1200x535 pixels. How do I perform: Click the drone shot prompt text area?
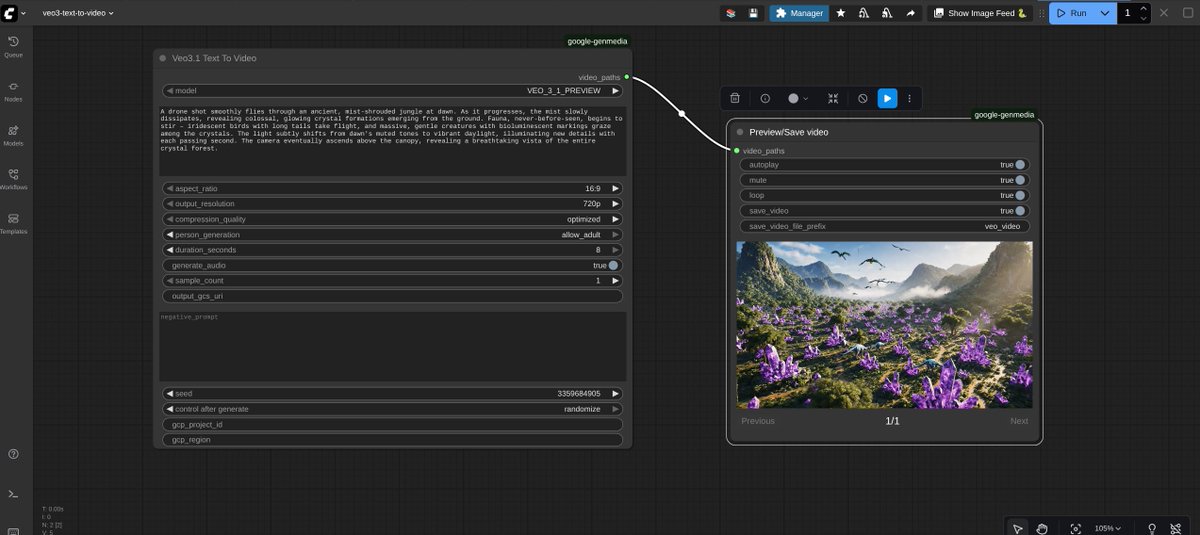pyautogui.click(x=392, y=141)
